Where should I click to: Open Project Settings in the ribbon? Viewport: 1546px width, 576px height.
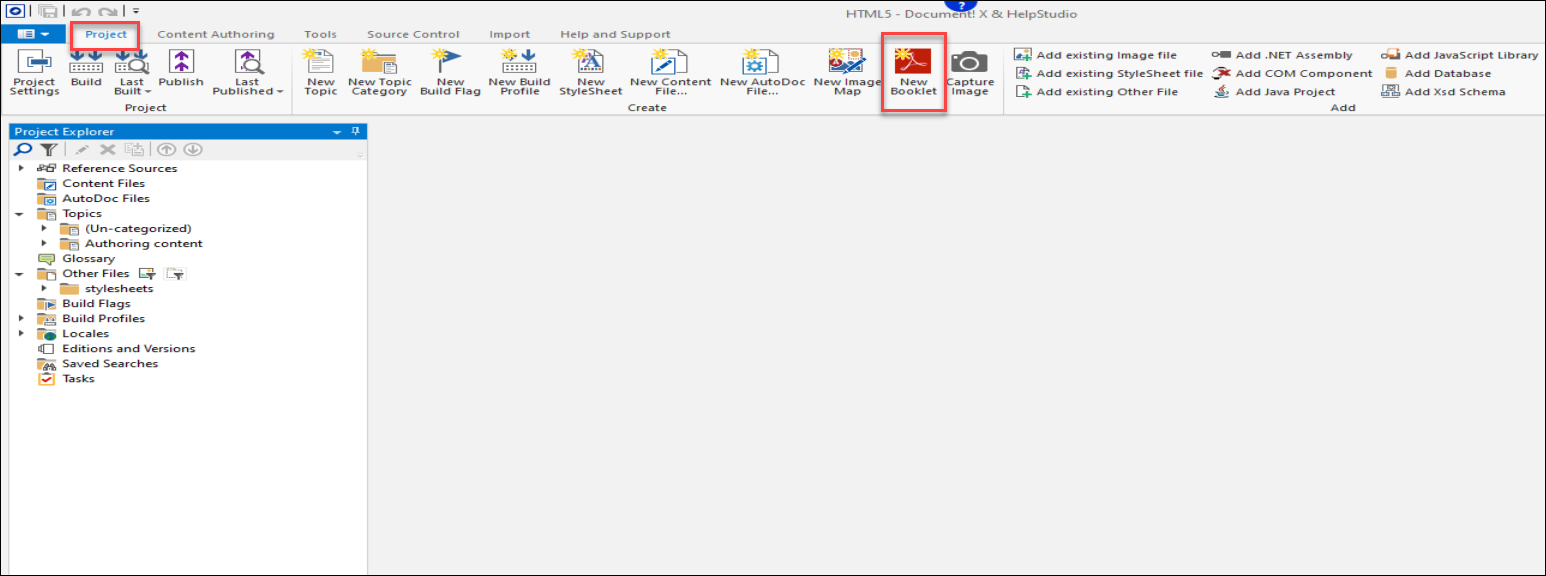pyautogui.click(x=33, y=73)
